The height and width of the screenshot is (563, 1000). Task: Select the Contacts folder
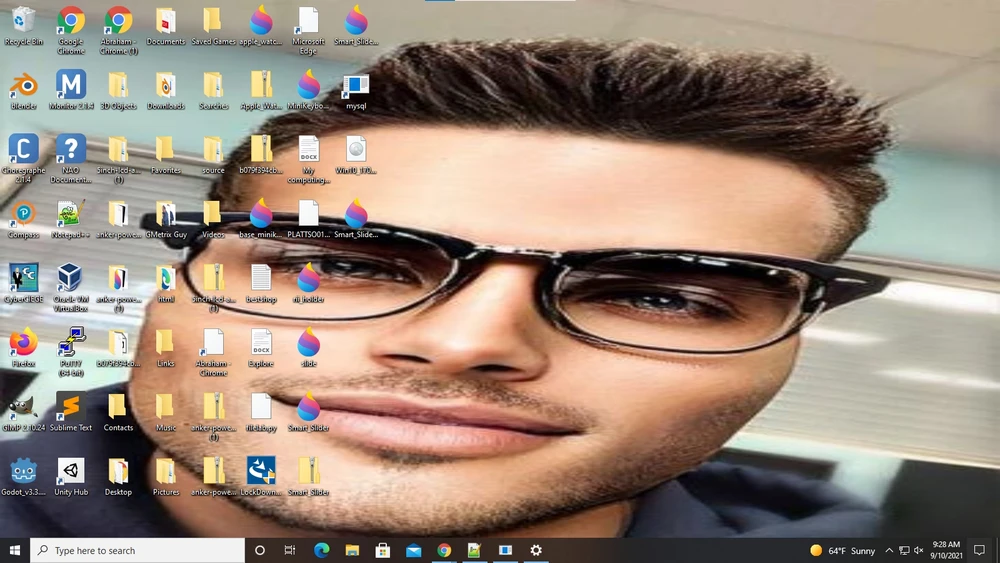tap(119, 413)
